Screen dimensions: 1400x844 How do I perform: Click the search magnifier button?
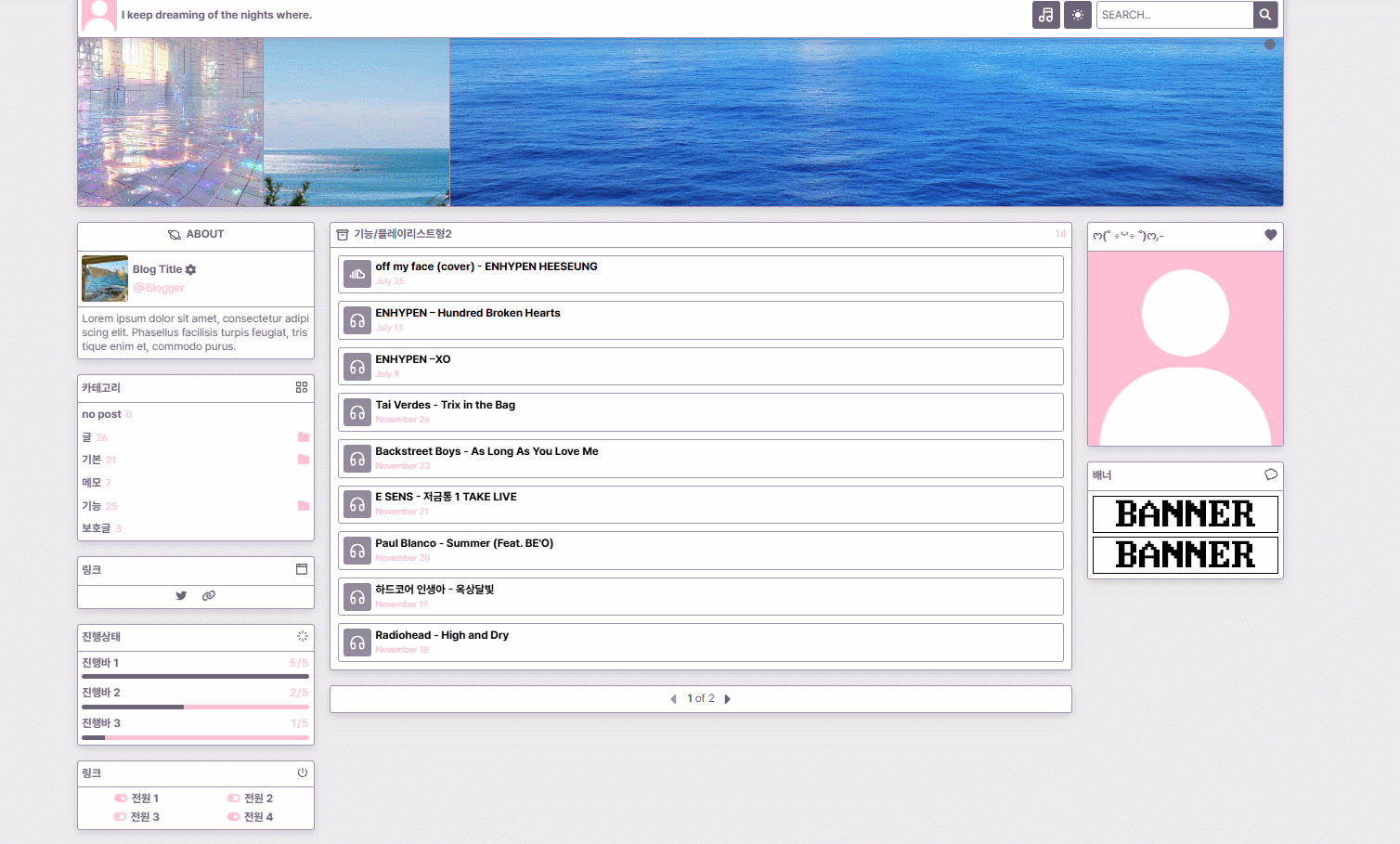click(x=1265, y=15)
